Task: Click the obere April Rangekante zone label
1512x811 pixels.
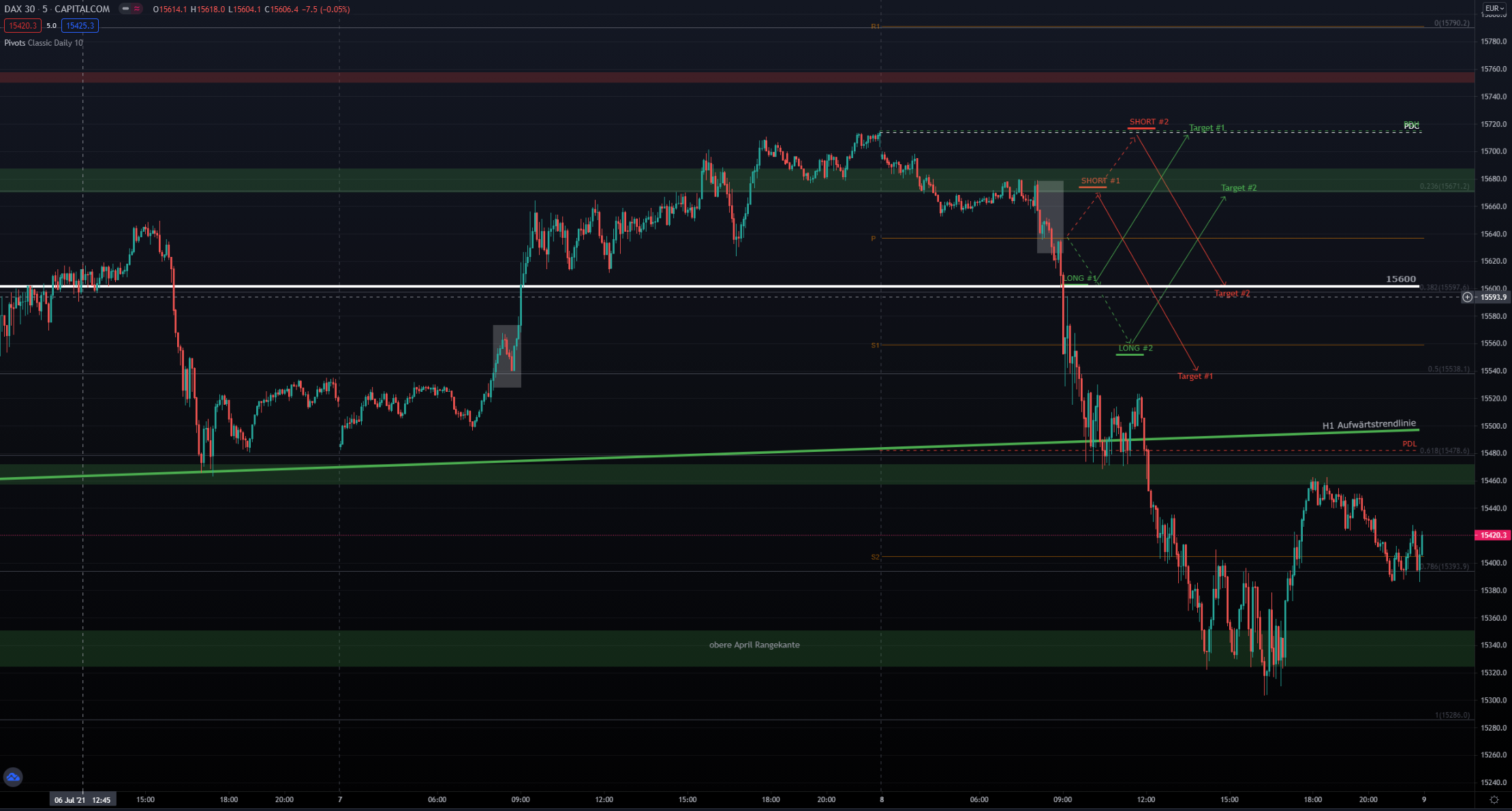Action: [754, 645]
